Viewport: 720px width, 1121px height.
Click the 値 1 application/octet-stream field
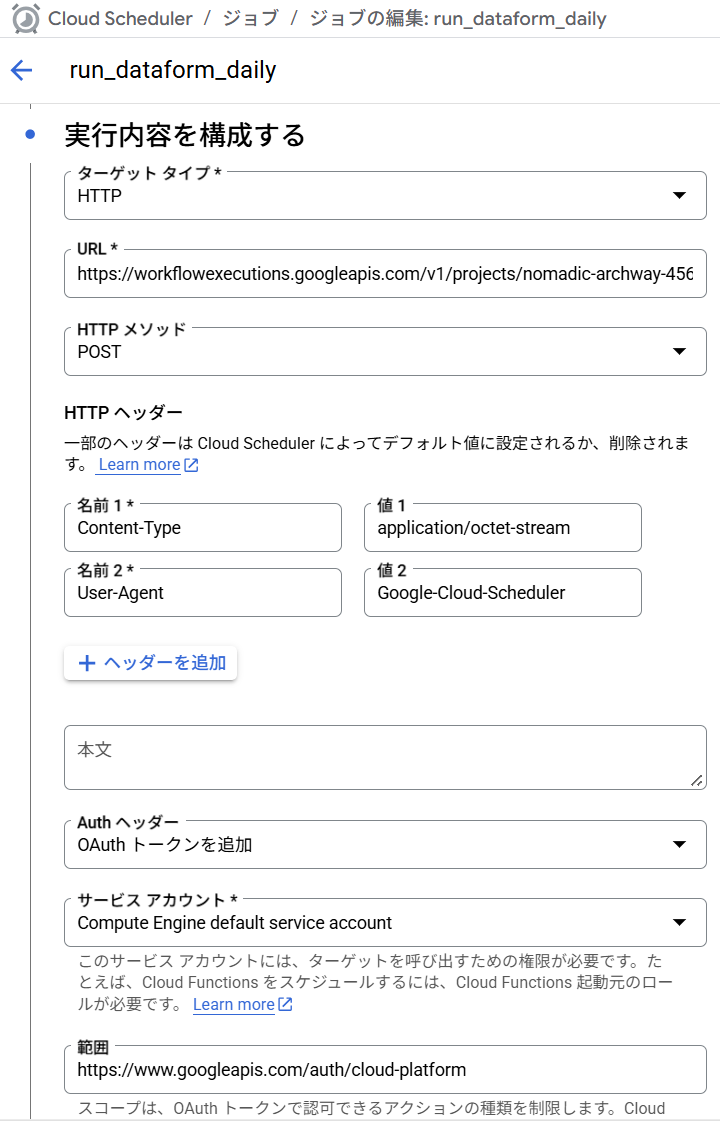click(x=503, y=528)
